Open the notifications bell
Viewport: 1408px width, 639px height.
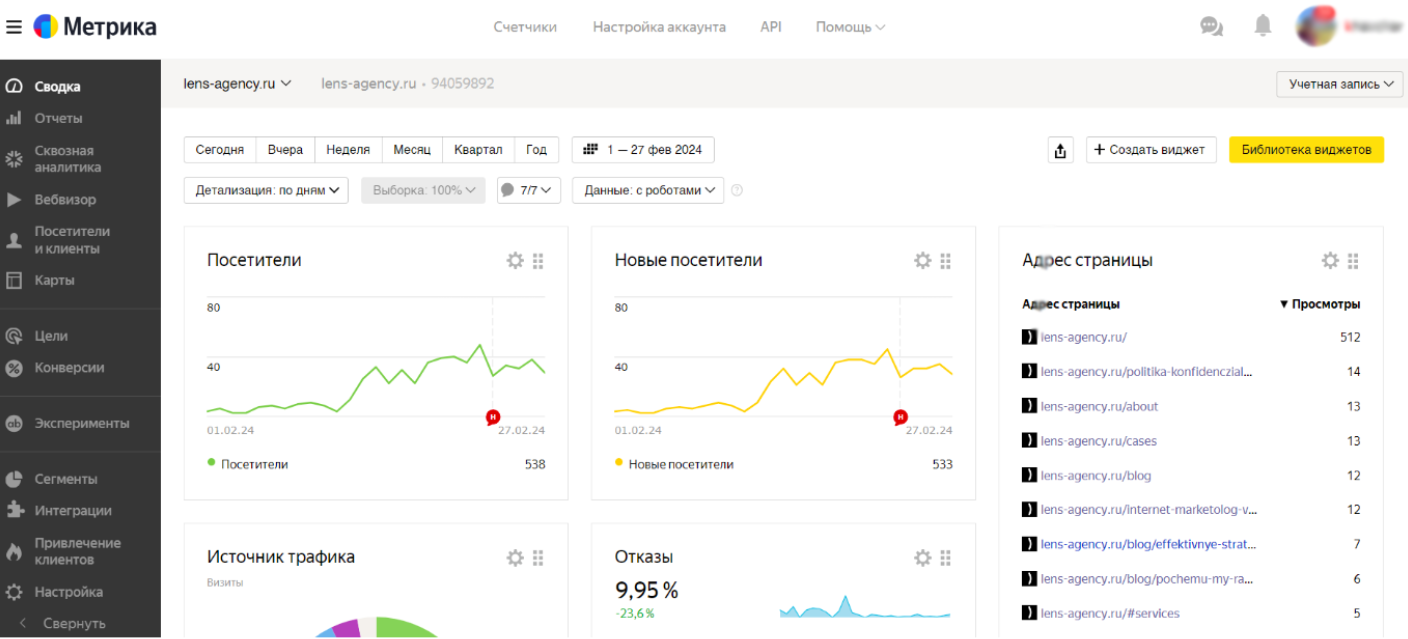point(1263,26)
